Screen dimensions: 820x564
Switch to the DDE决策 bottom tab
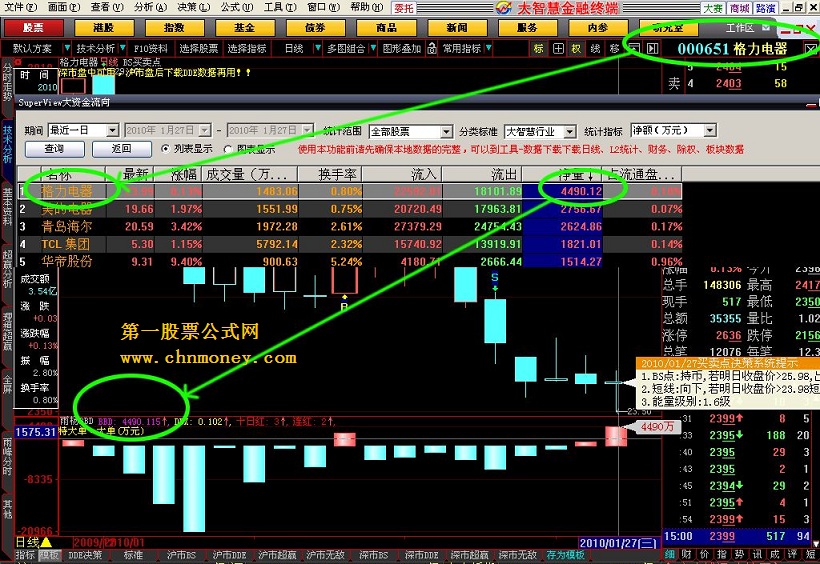click(85, 555)
